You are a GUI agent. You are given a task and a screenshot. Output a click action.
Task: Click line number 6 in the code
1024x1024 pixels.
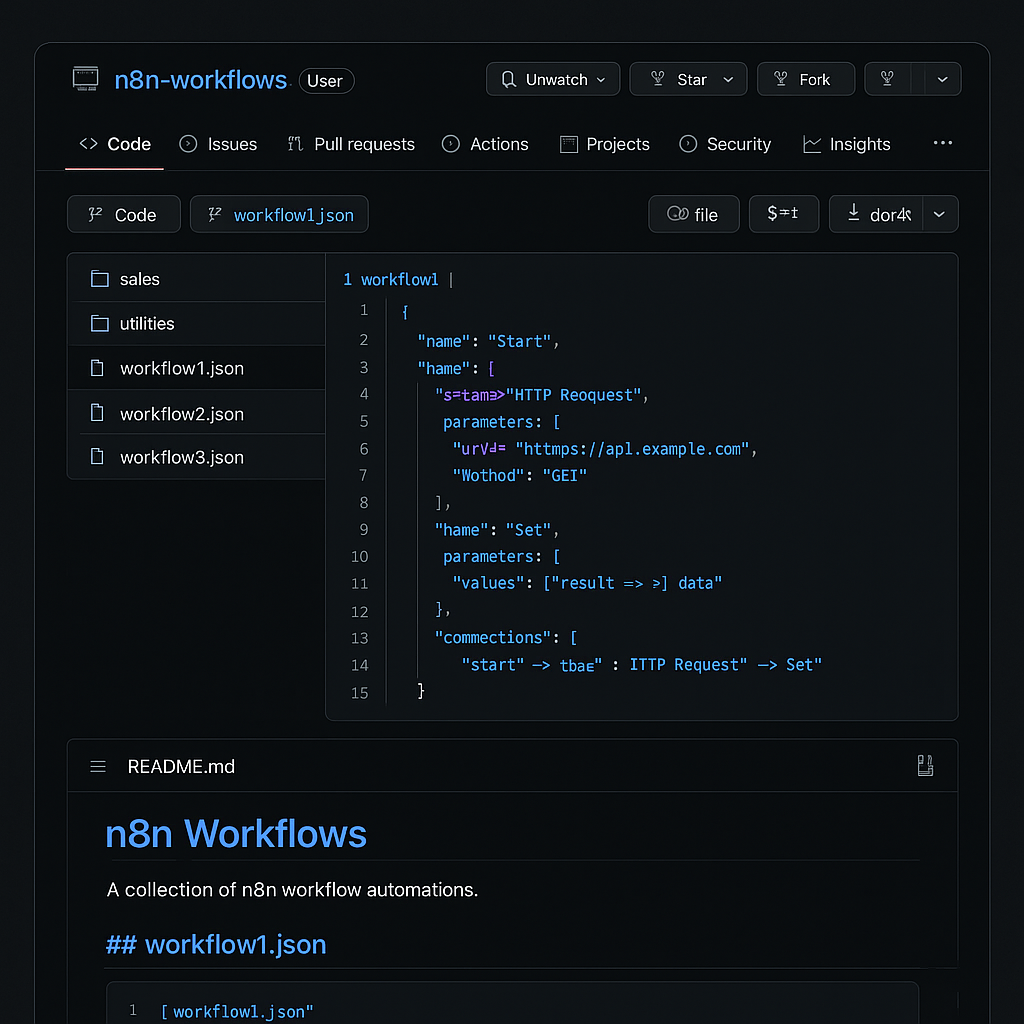tap(364, 449)
